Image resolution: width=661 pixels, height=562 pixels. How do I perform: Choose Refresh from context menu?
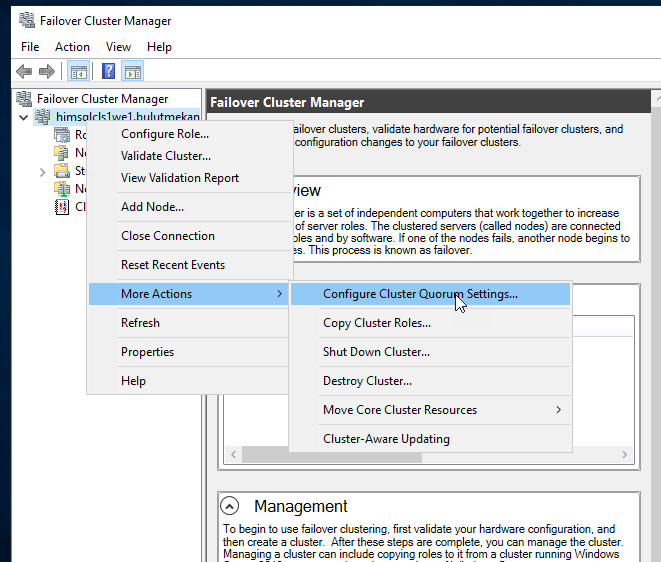point(188,323)
